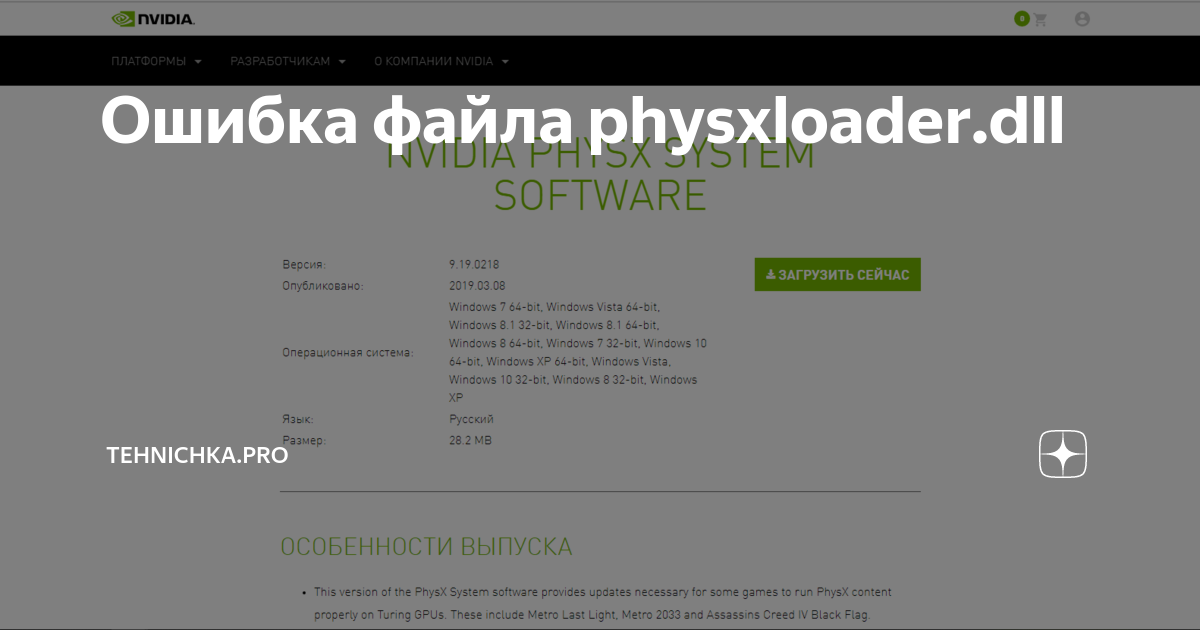Expand the ПЛАТФОРМЫ menu
1200x630 pixels.
click(156, 61)
